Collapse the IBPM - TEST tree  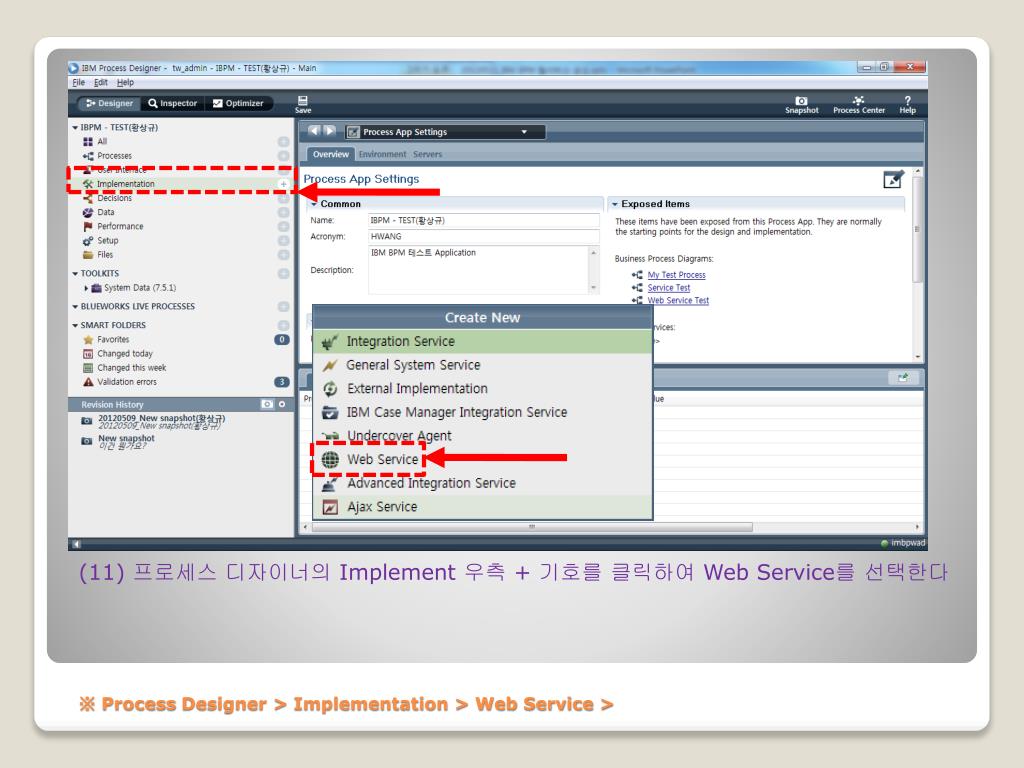pyautogui.click(x=75, y=128)
